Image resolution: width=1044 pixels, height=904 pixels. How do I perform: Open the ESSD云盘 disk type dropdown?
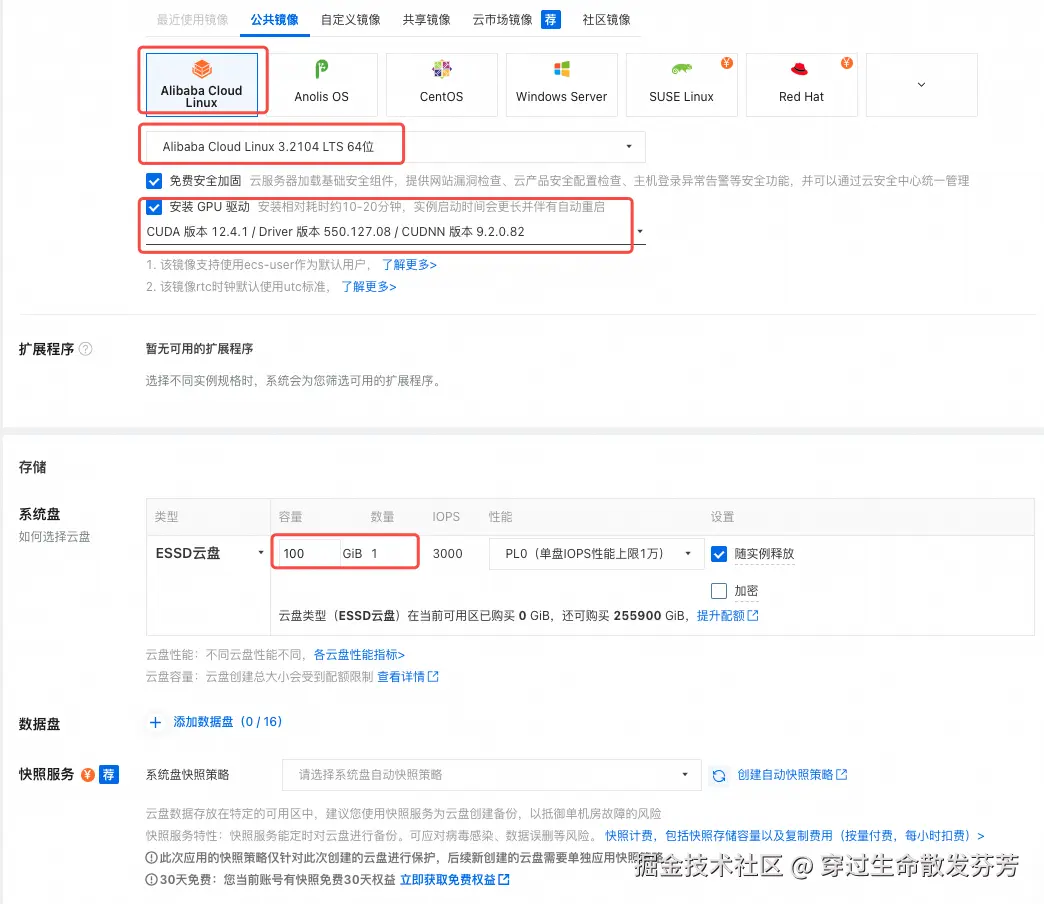[x=209, y=553]
